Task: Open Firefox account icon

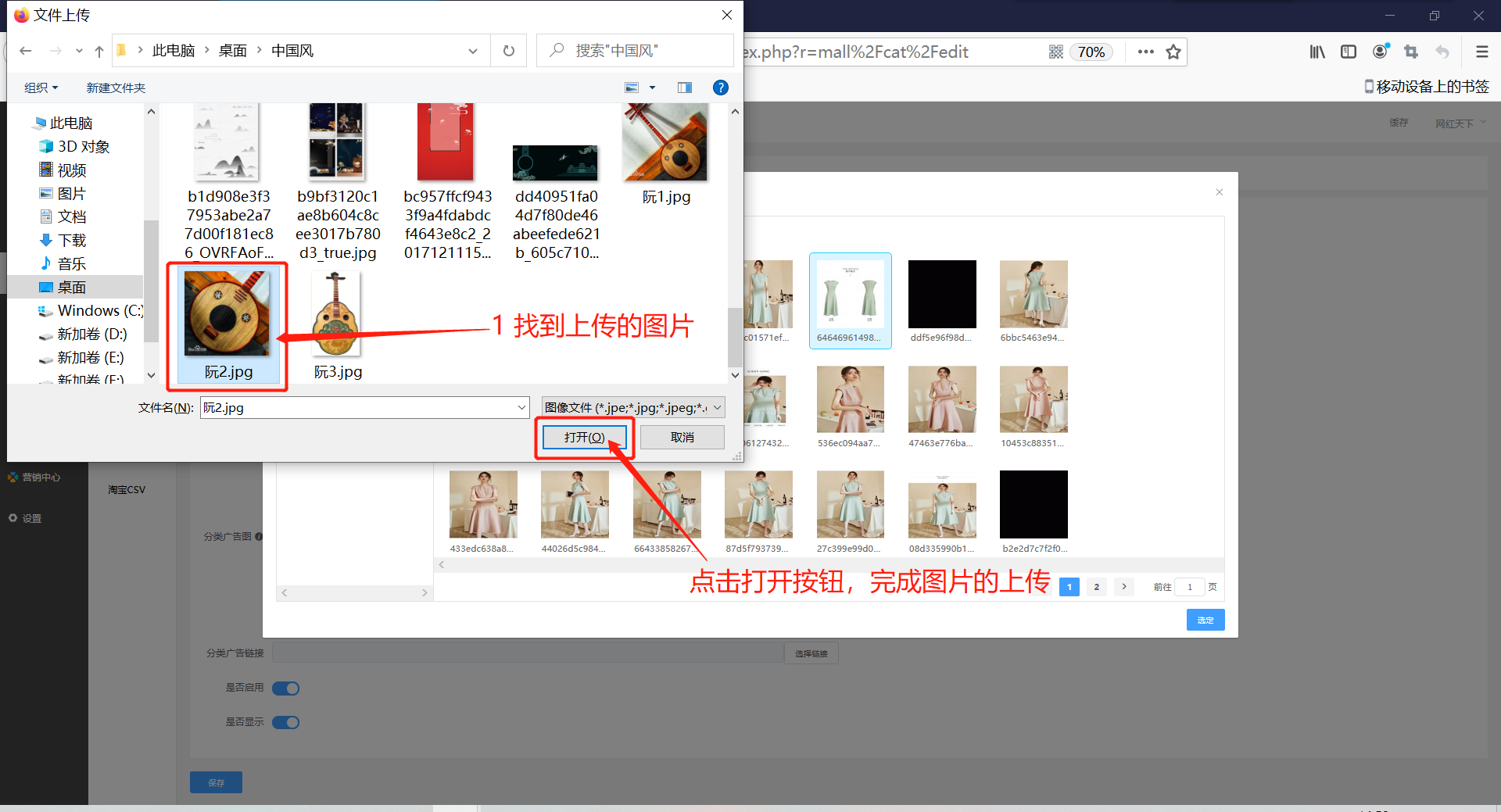Action: click(x=1381, y=52)
